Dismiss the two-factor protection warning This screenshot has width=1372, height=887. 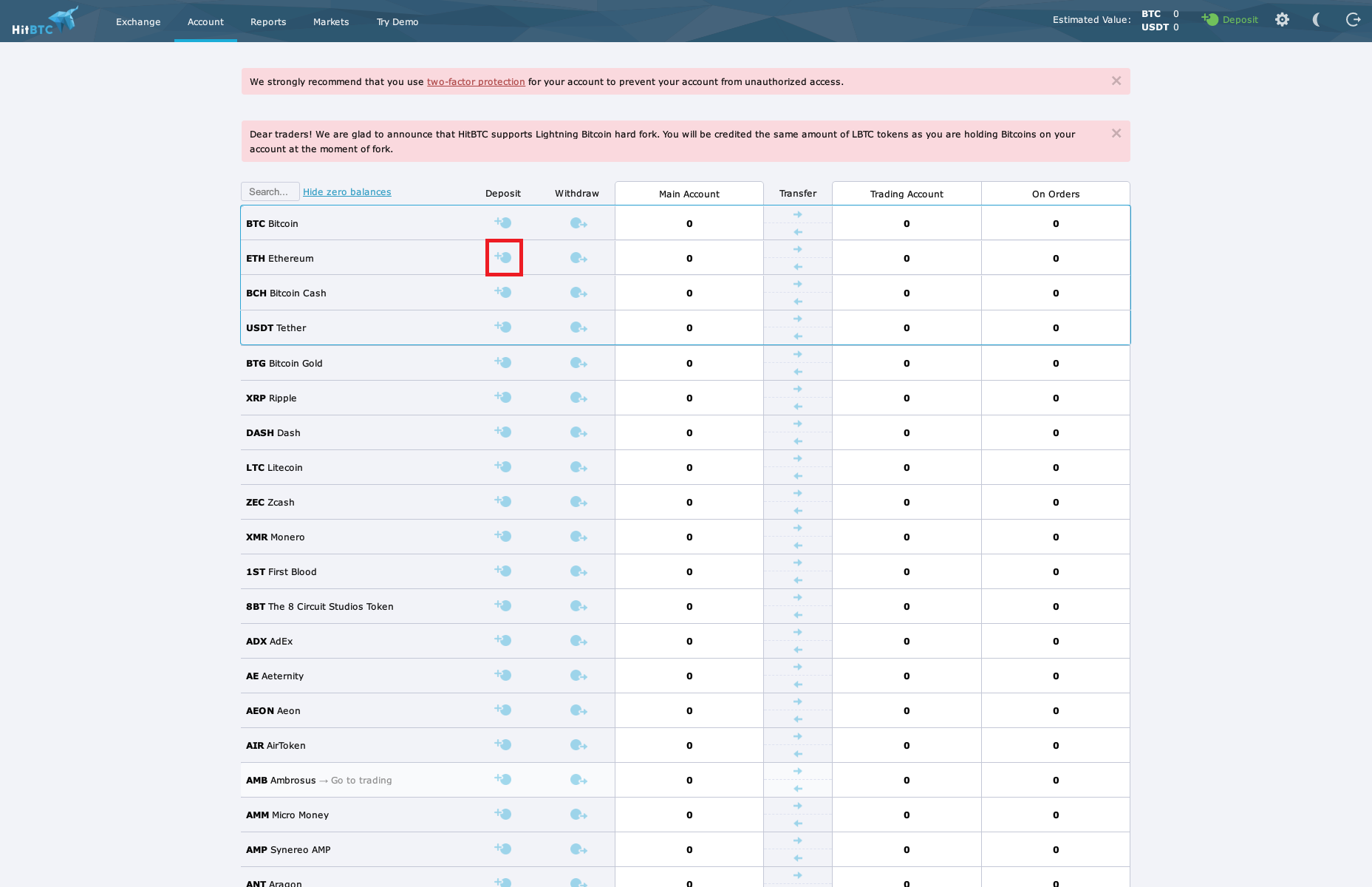tap(1116, 81)
